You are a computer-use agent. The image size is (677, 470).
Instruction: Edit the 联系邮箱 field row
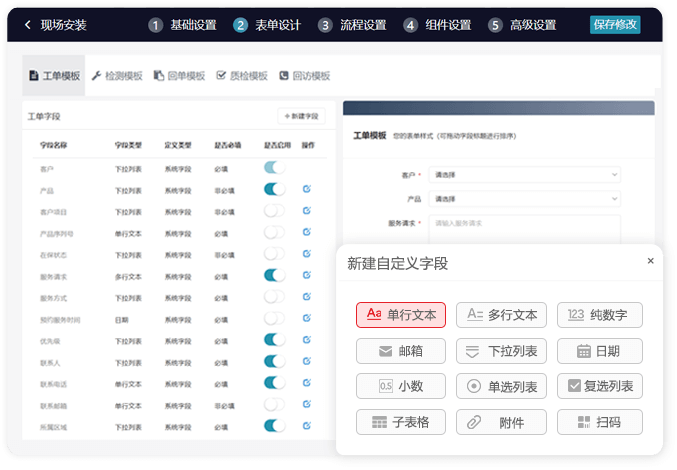(307, 404)
